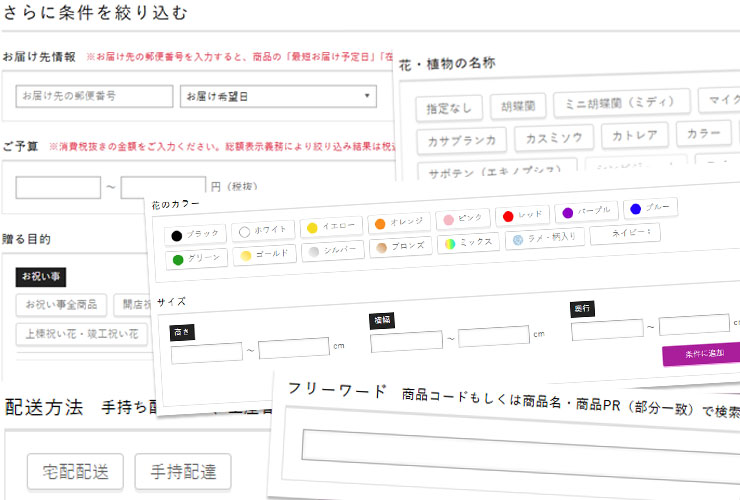
Task: Select the ブラック black color option
Action: click(194, 234)
